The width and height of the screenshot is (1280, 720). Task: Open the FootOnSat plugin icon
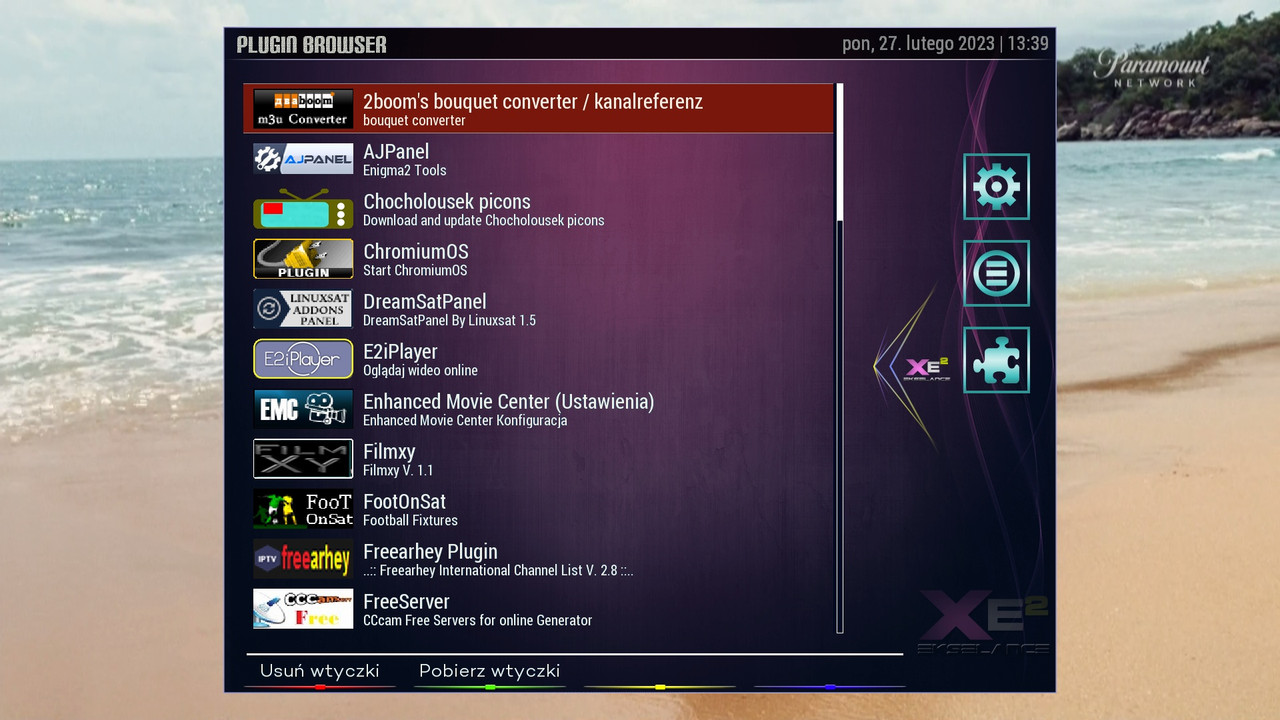coord(303,509)
